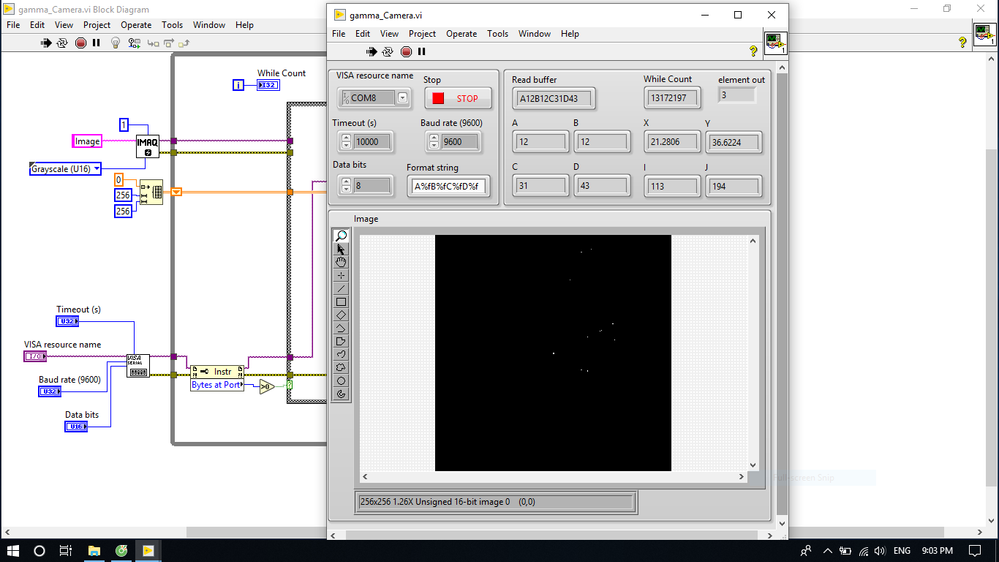This screenshot has height=562, width=999.
Task: Click Timeout increment stepper
Action: pos(346,138)
